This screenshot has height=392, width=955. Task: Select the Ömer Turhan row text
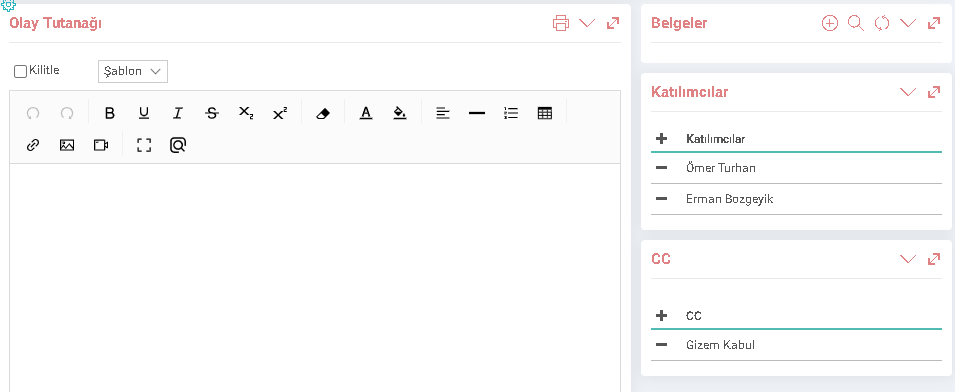click(721, 168)
